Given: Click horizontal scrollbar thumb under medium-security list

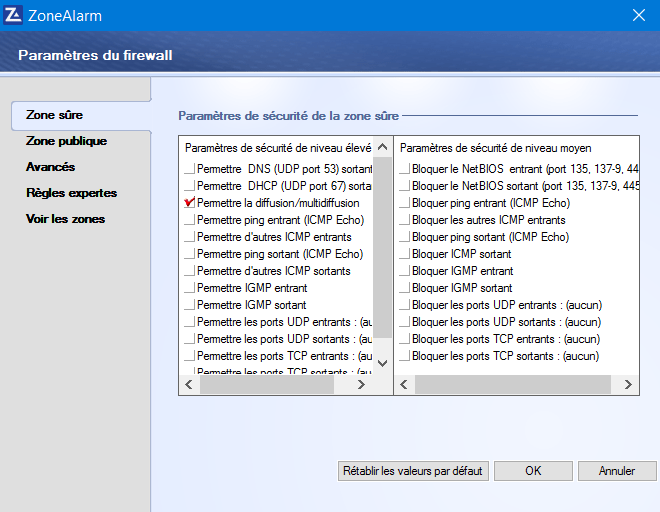Looking at the screenshot, I should pos(513,384).
